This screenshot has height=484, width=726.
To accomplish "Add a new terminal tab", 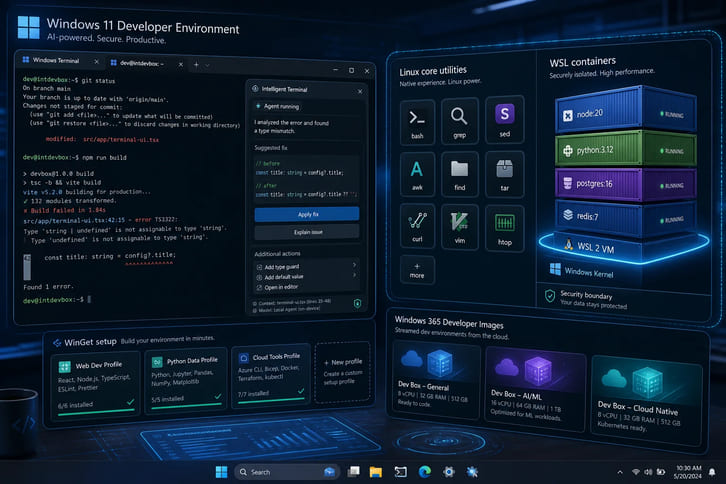I will [x=196, y=65].
